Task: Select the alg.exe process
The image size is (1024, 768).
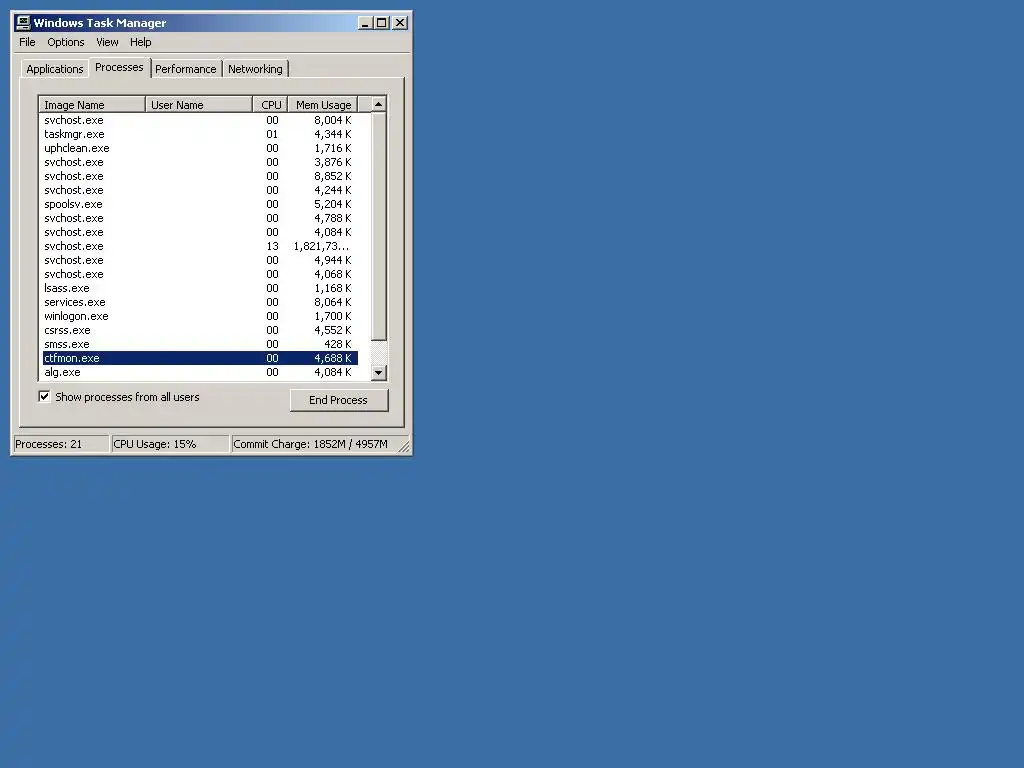Action: click(200, 372)
